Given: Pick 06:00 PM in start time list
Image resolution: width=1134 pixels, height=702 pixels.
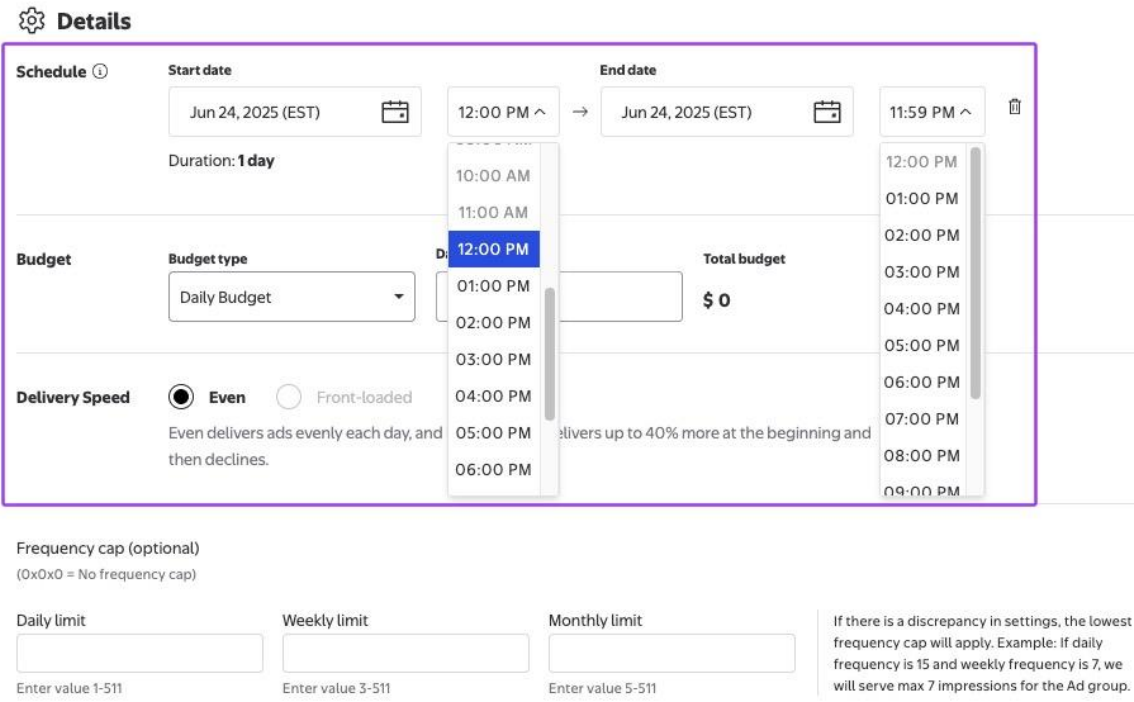Looking at the screenshot, I should pyautogui.click(x=493, y=469).
